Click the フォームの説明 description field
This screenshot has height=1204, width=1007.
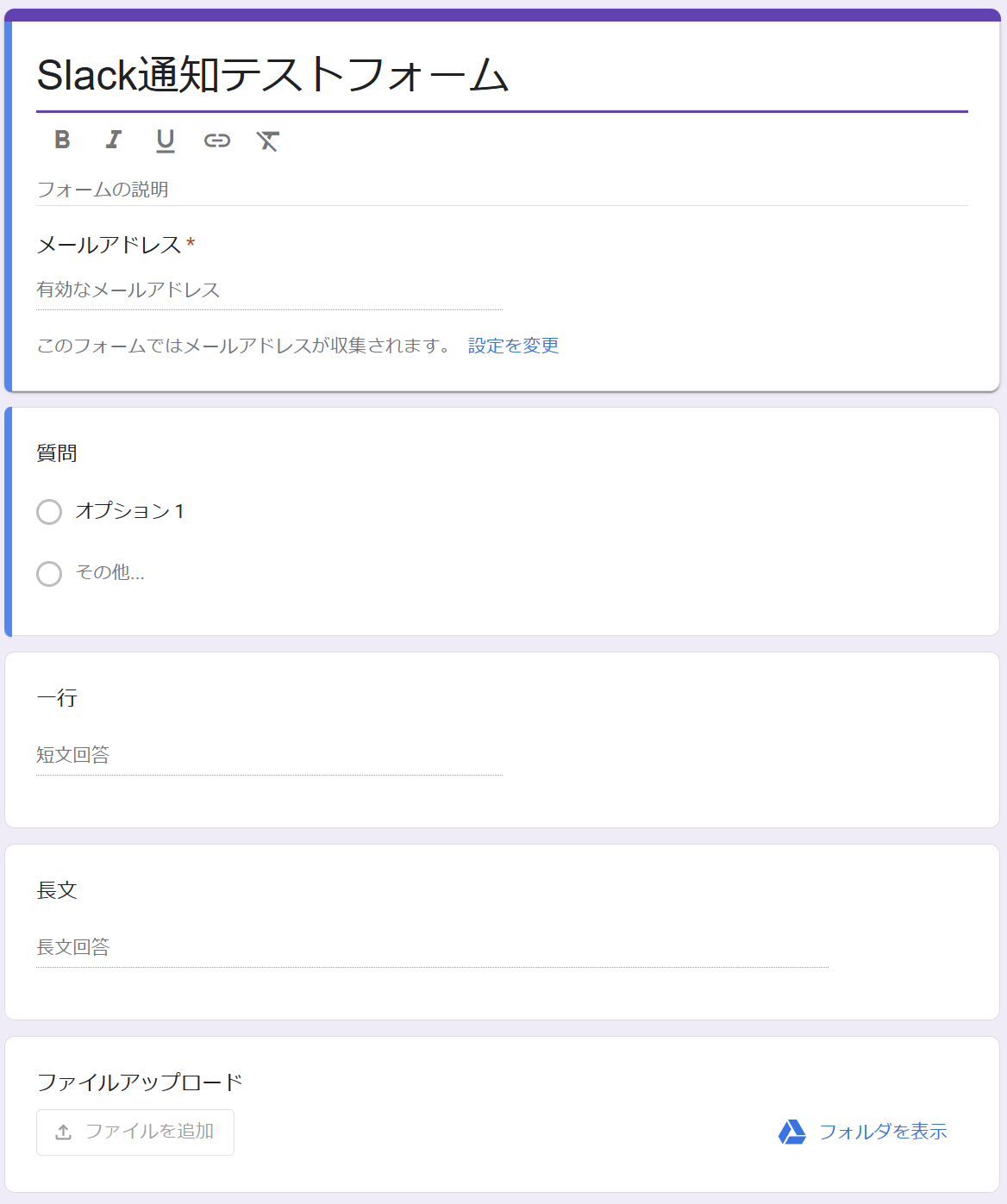(502, 190)
